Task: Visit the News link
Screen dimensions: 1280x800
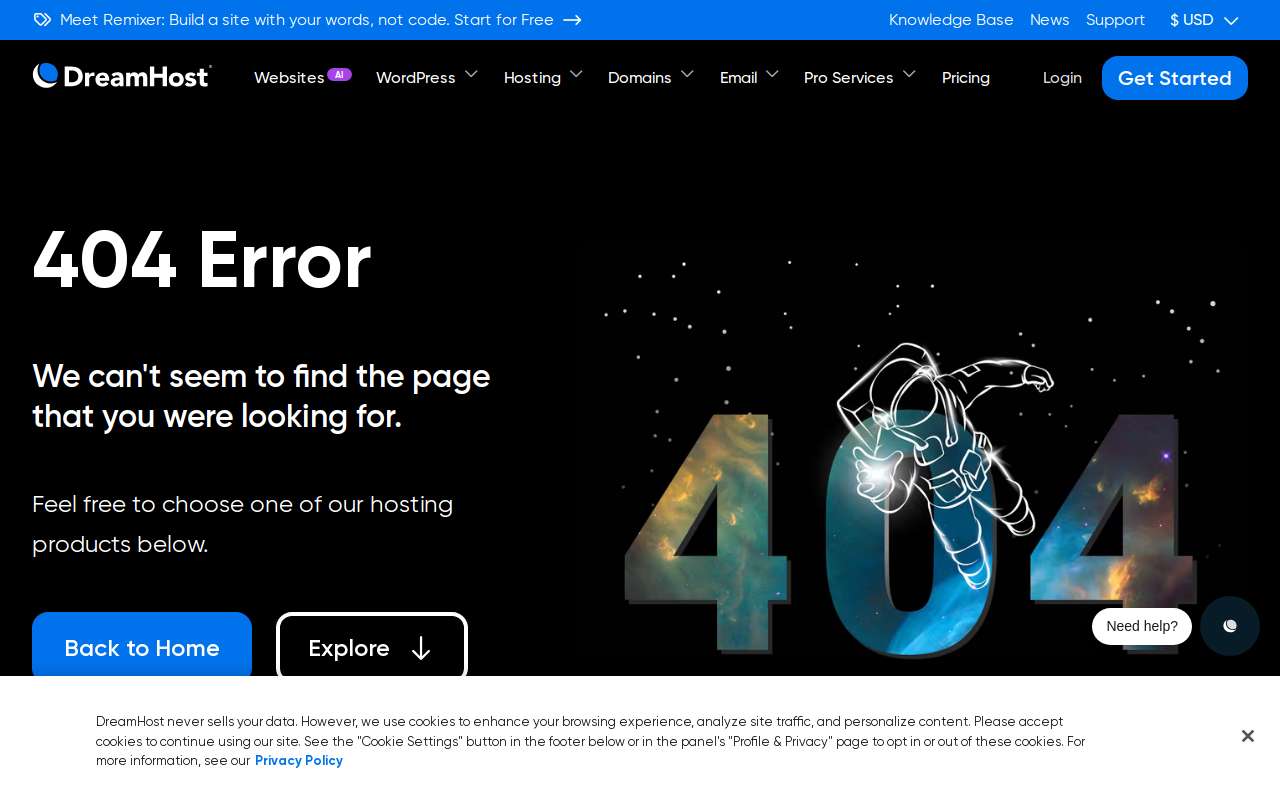Action: coord(1050,20)
